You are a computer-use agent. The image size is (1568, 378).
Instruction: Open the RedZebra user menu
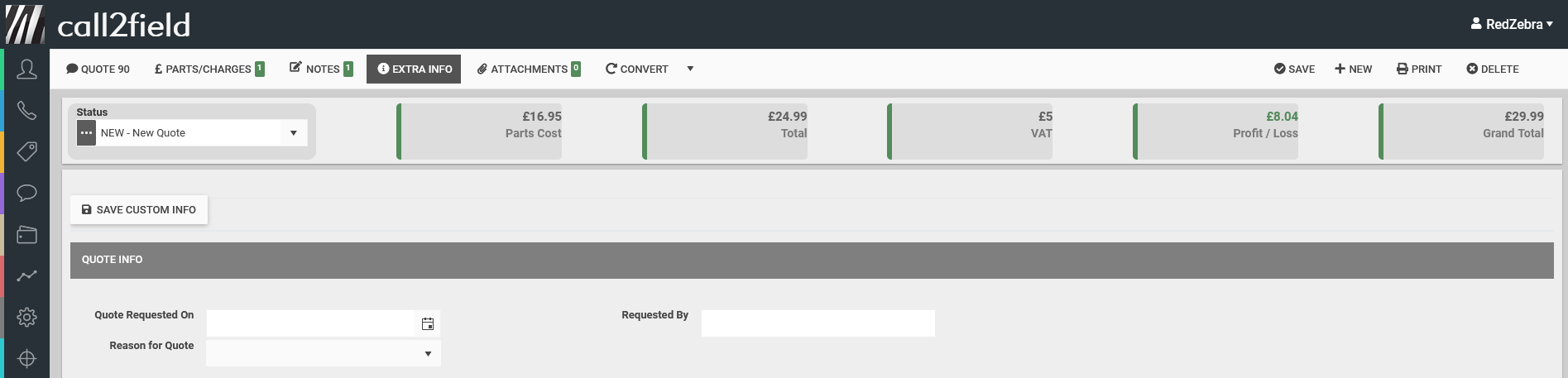1512,24
